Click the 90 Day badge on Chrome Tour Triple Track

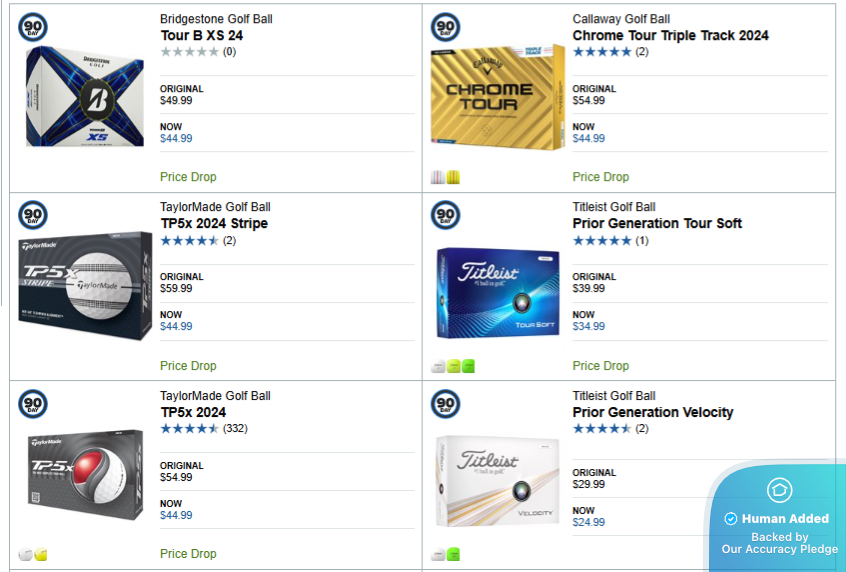click(446, 26)
